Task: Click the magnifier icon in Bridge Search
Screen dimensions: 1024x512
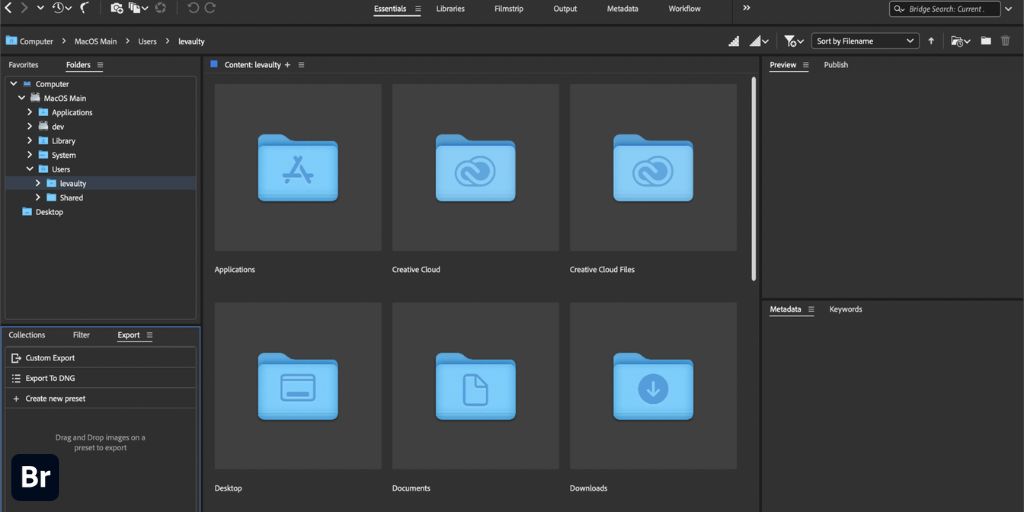Action: click(x=900, y=9)
